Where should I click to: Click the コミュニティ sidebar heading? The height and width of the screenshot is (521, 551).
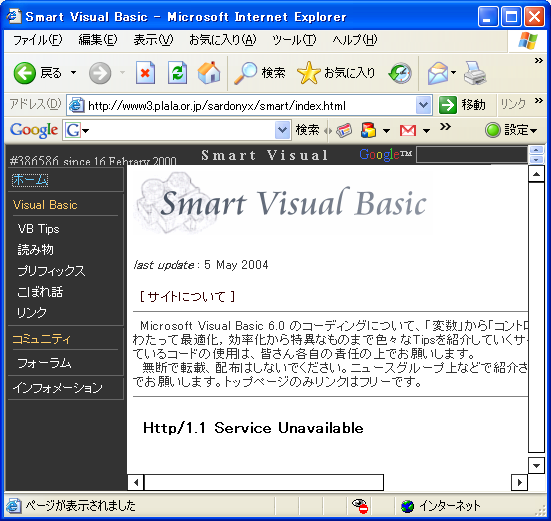pyautogui.click(x=41, y=339)
